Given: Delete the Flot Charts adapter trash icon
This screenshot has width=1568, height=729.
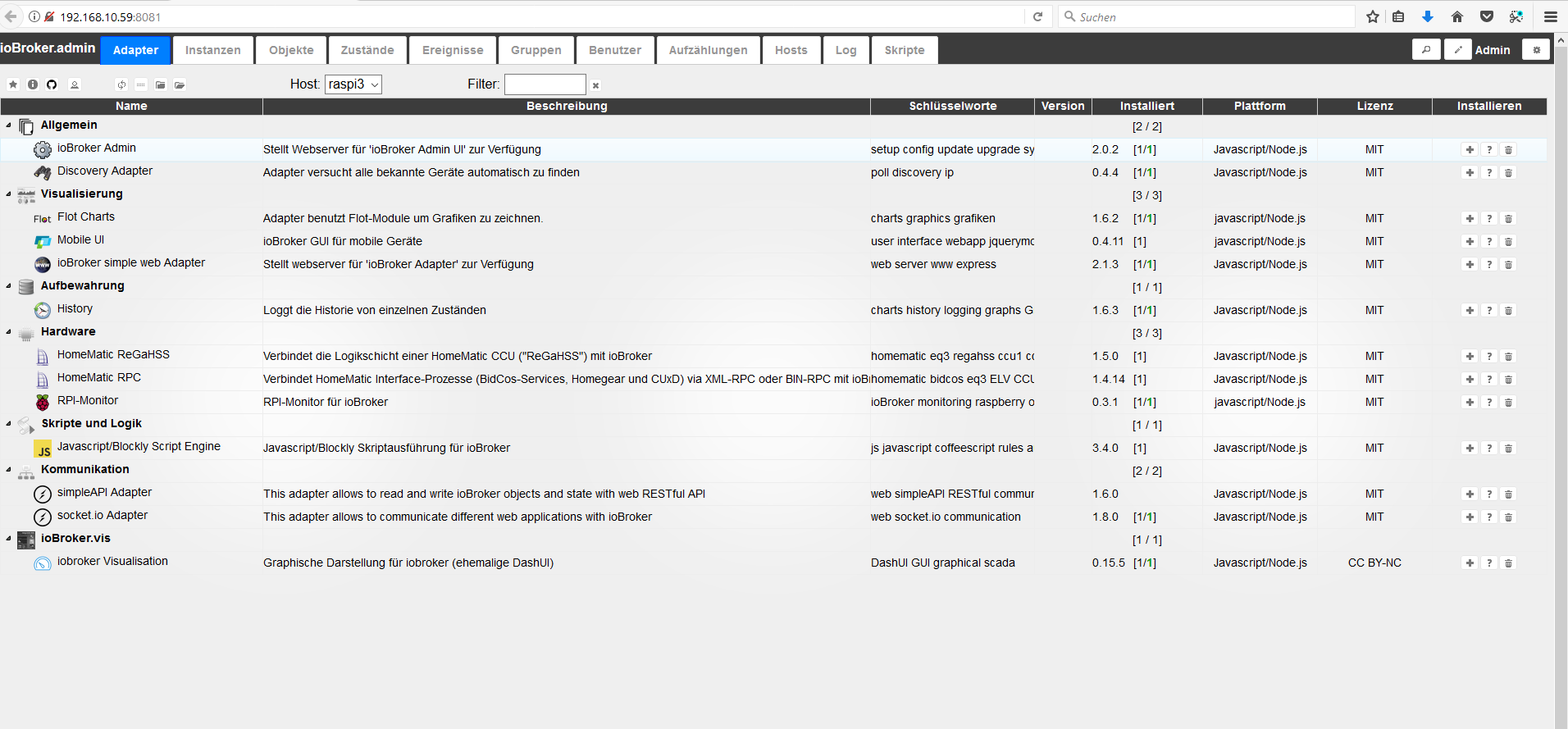Looking at the screenshot, I should [1508, 218].
